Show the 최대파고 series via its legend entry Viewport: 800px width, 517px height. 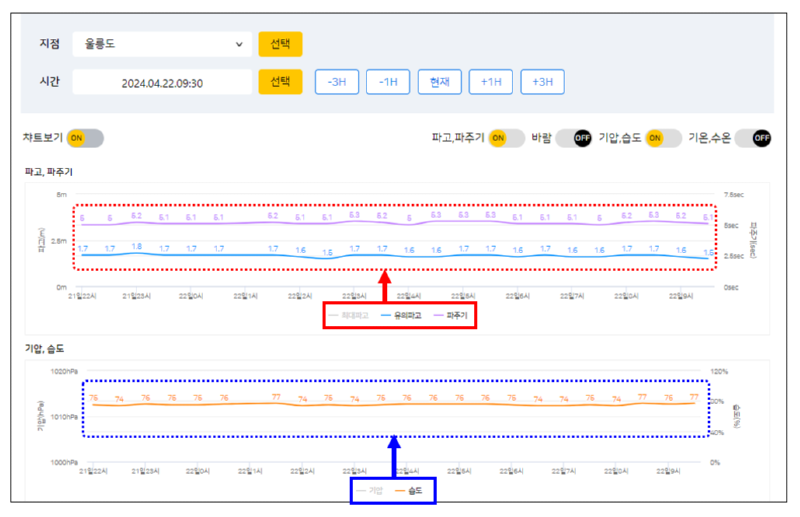point(348,315)
